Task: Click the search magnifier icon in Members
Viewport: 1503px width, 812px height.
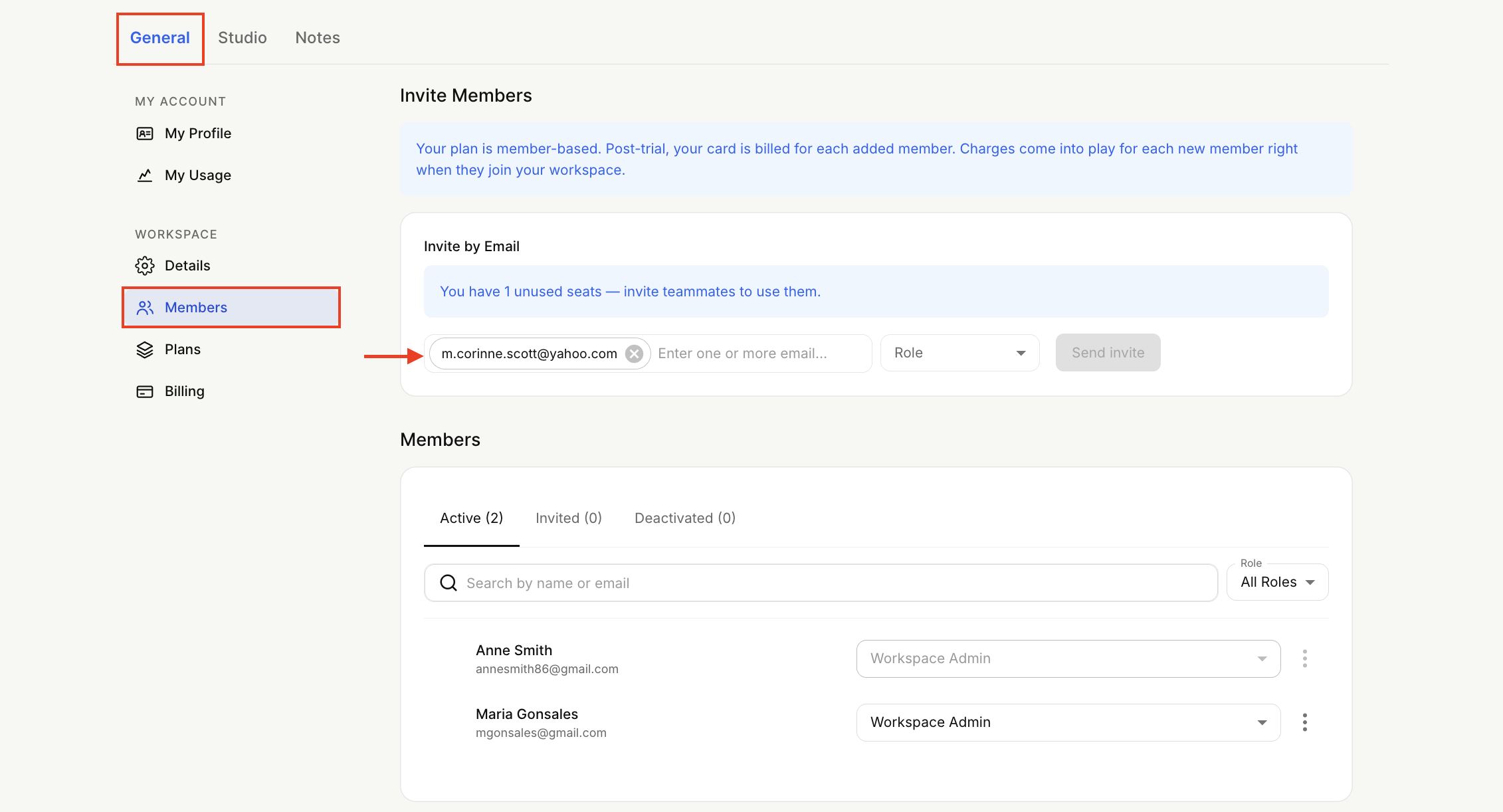Action: point(449,583)
